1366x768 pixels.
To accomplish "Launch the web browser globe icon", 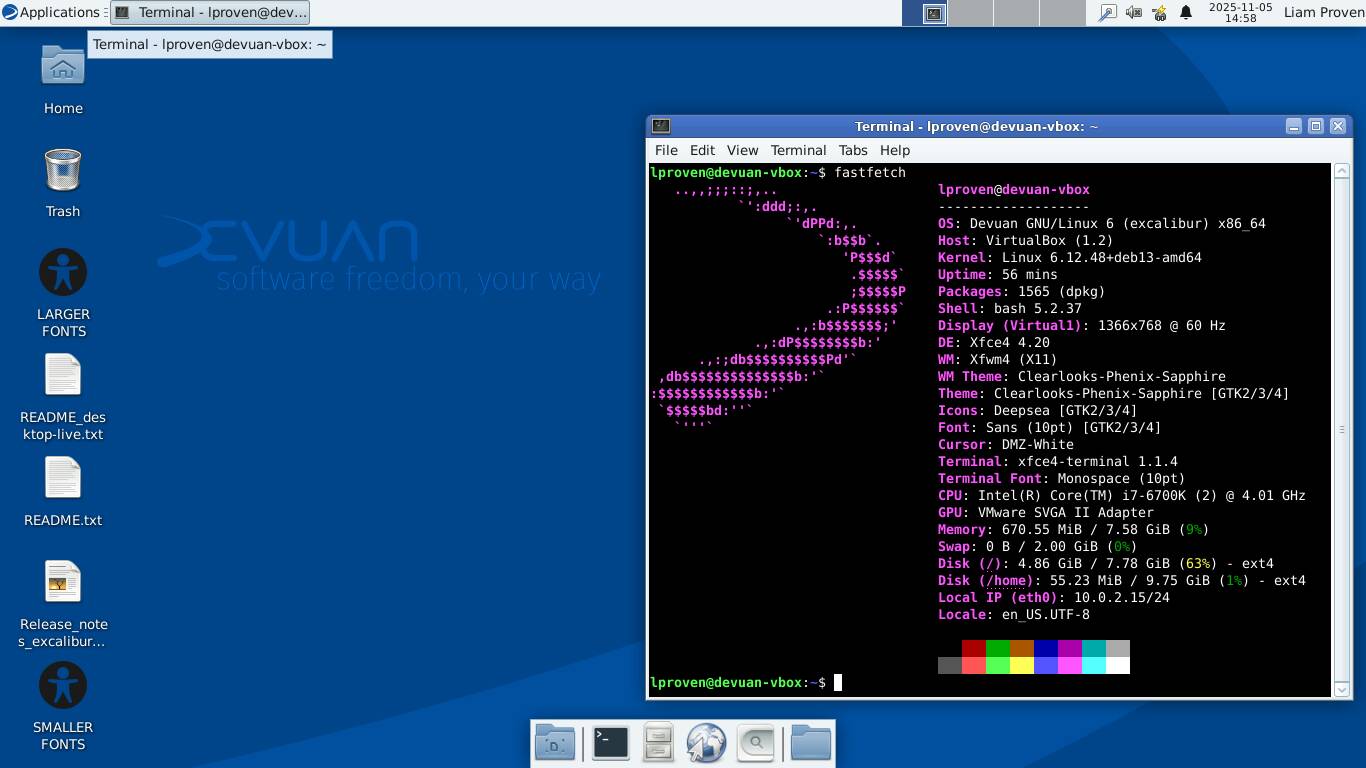I will tap(706, 743).
